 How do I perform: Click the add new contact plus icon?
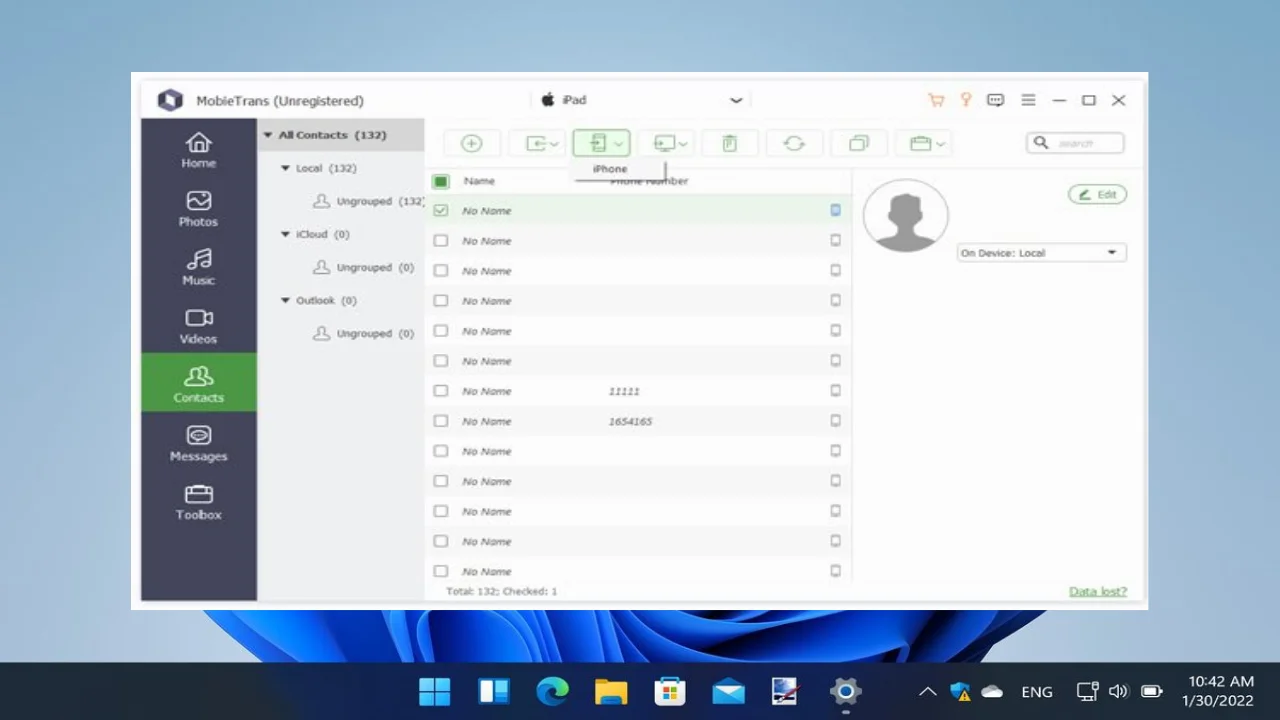coord(471,144)
